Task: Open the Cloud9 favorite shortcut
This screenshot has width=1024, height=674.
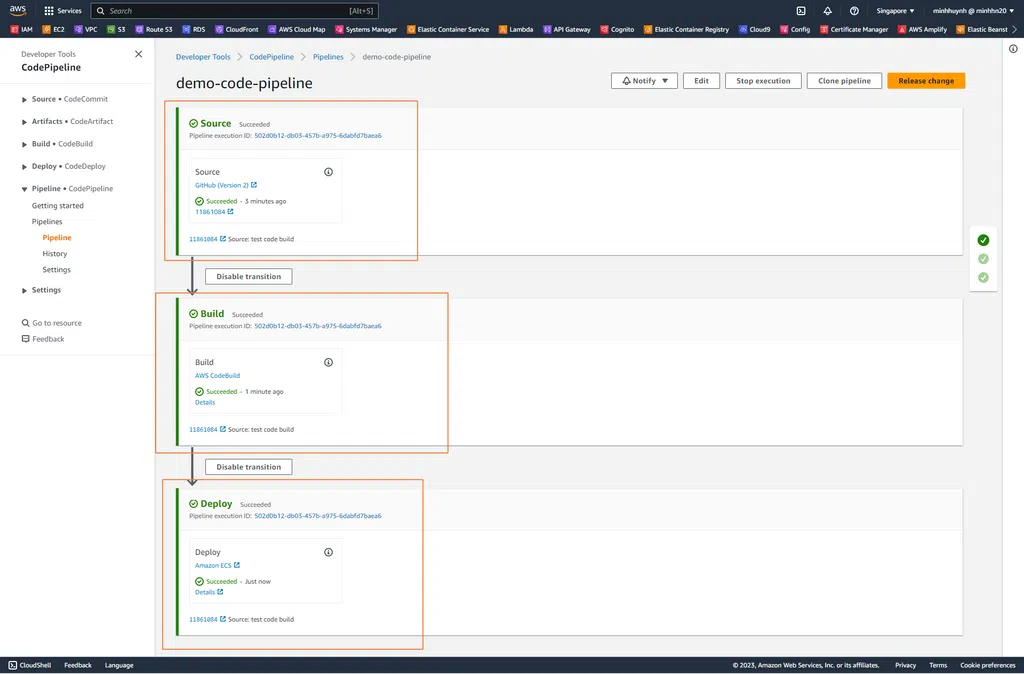Action: point(754,29)
